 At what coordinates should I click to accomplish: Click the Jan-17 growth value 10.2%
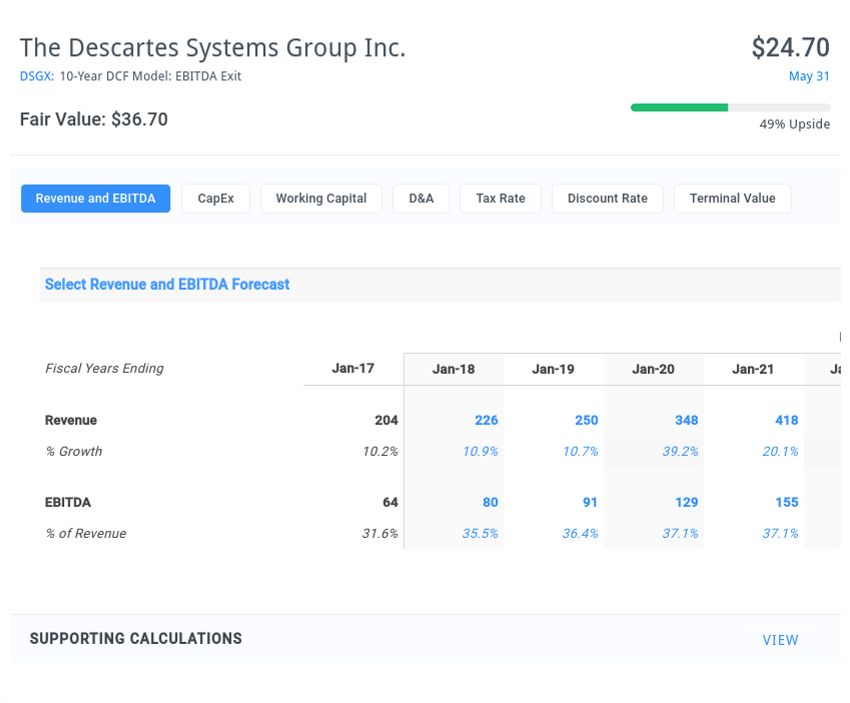[380, 451]
